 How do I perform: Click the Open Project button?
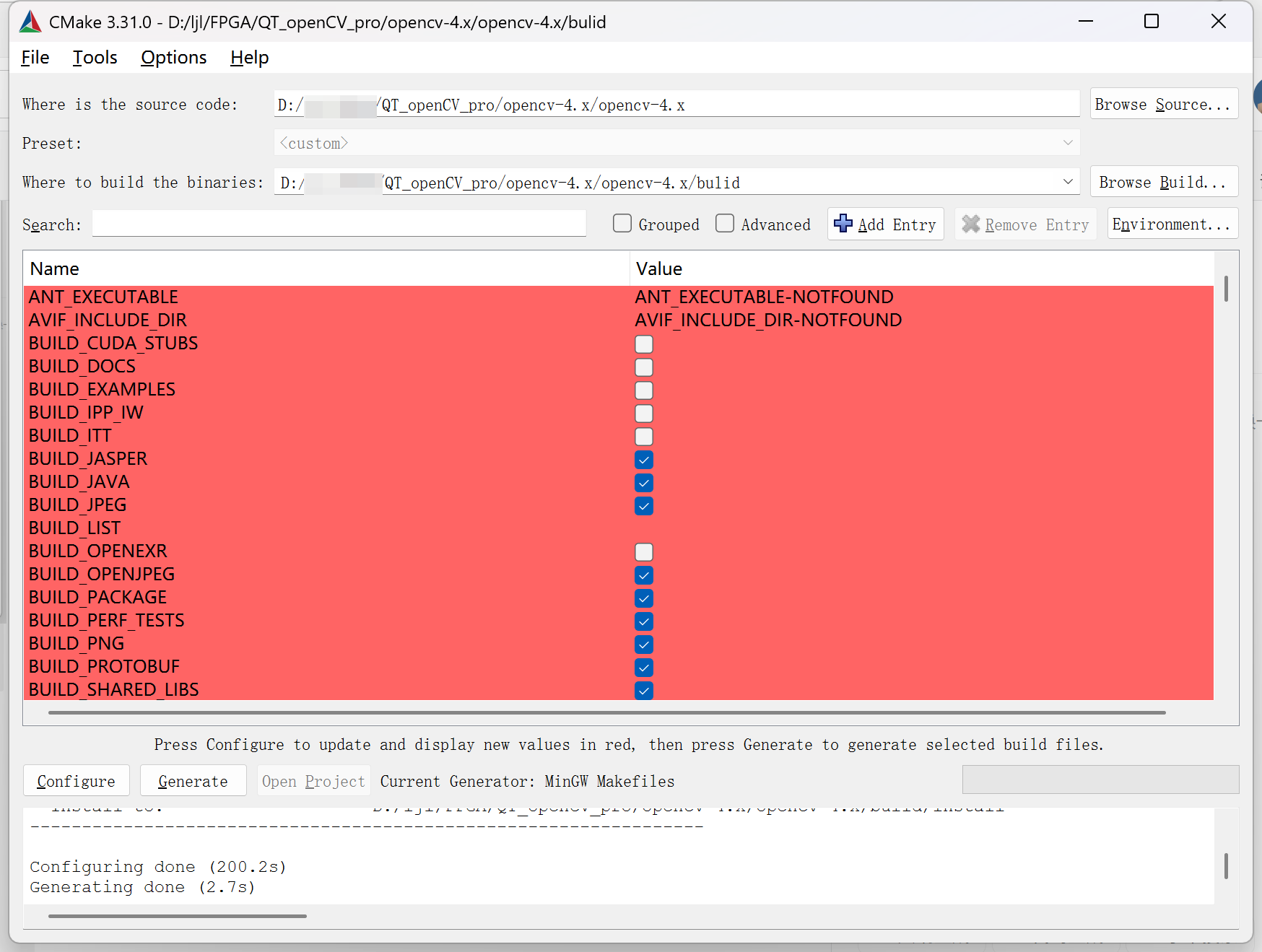(313, 781)
